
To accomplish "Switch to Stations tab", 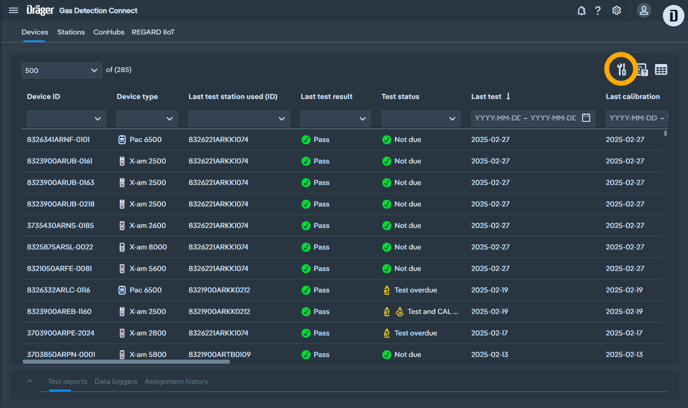I will pos(71,32).
